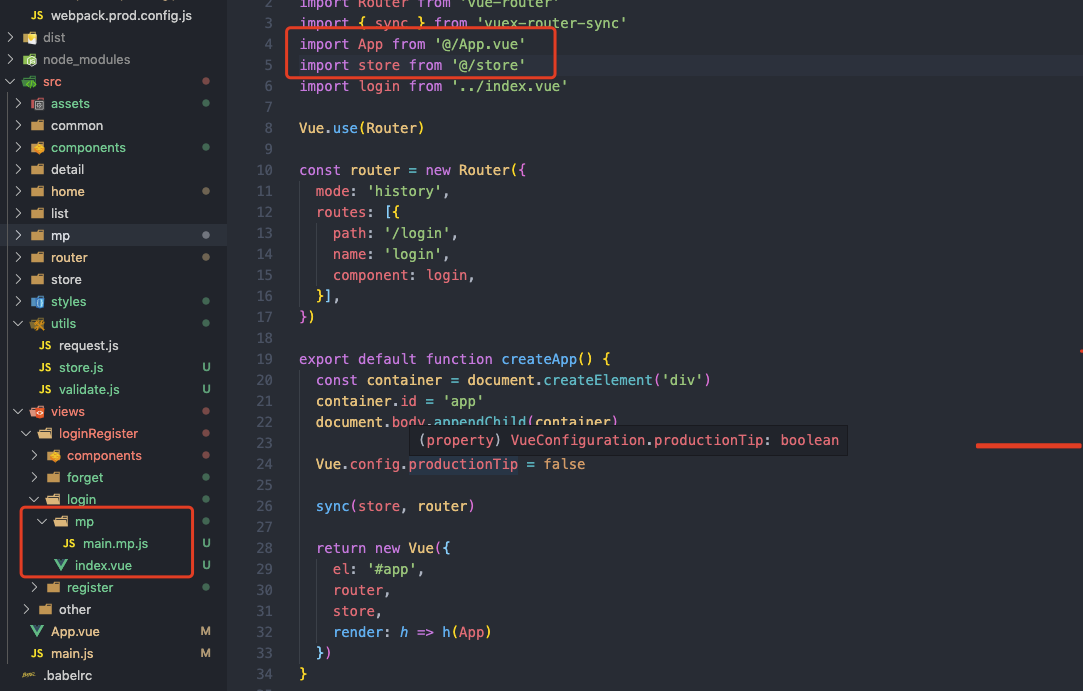This screenshot has height=691, width=1083.
Task: Collapse the src folder
Action: (x=10, y=81)
